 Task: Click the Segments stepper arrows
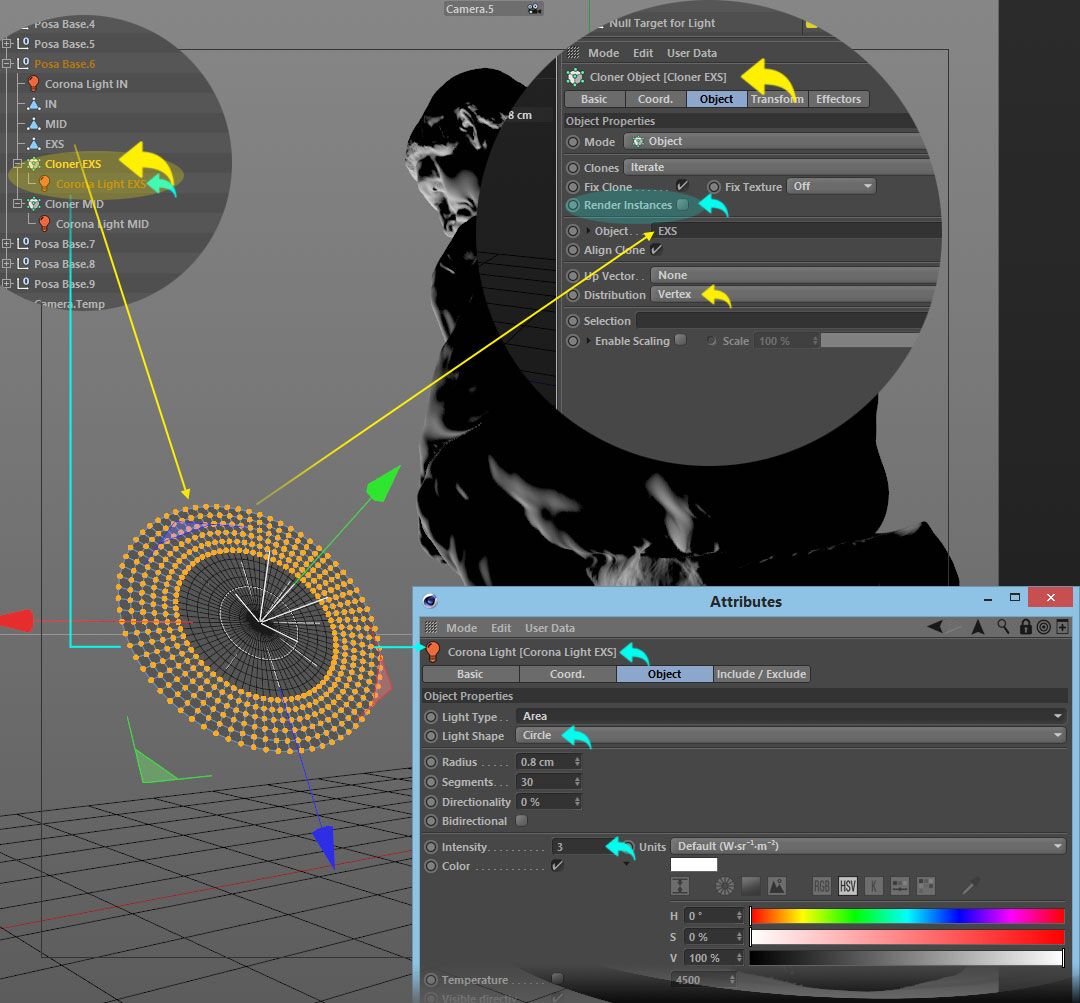[x=577, y=782]
